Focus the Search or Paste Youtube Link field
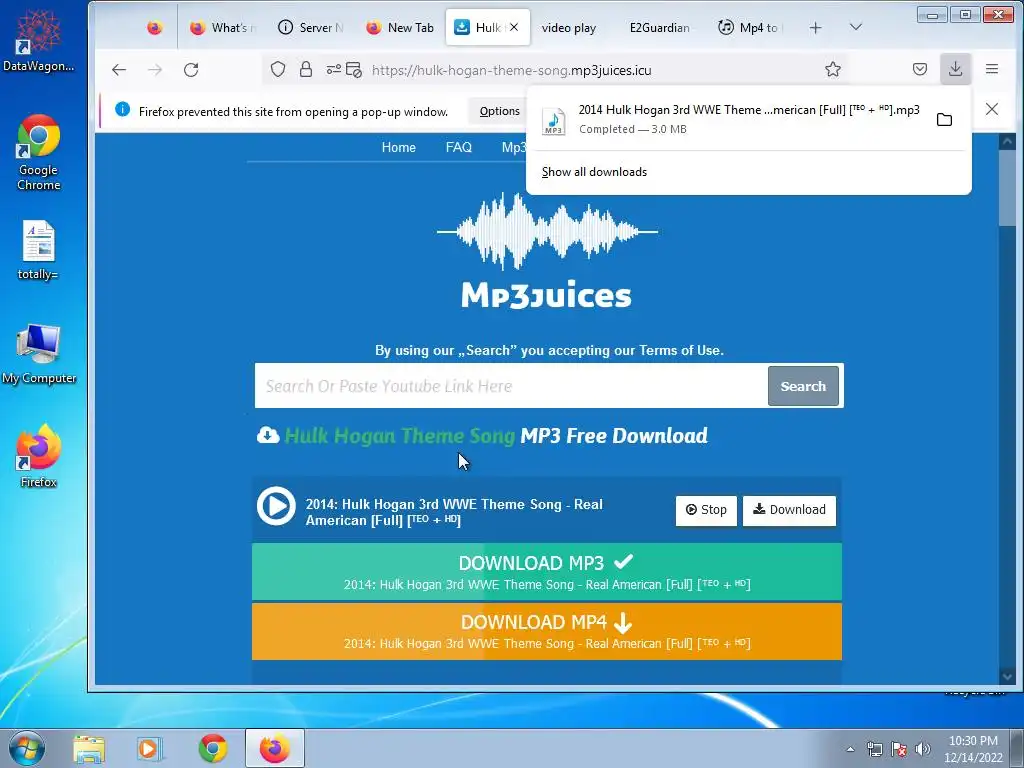 click(511, 386)
